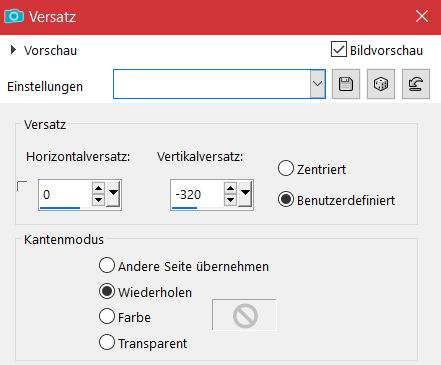The width and height of the screenshot is (441, 365).
Task: Open the Vertikalversatz slider dropdown arrow
Action: click(x=245, y=194)
